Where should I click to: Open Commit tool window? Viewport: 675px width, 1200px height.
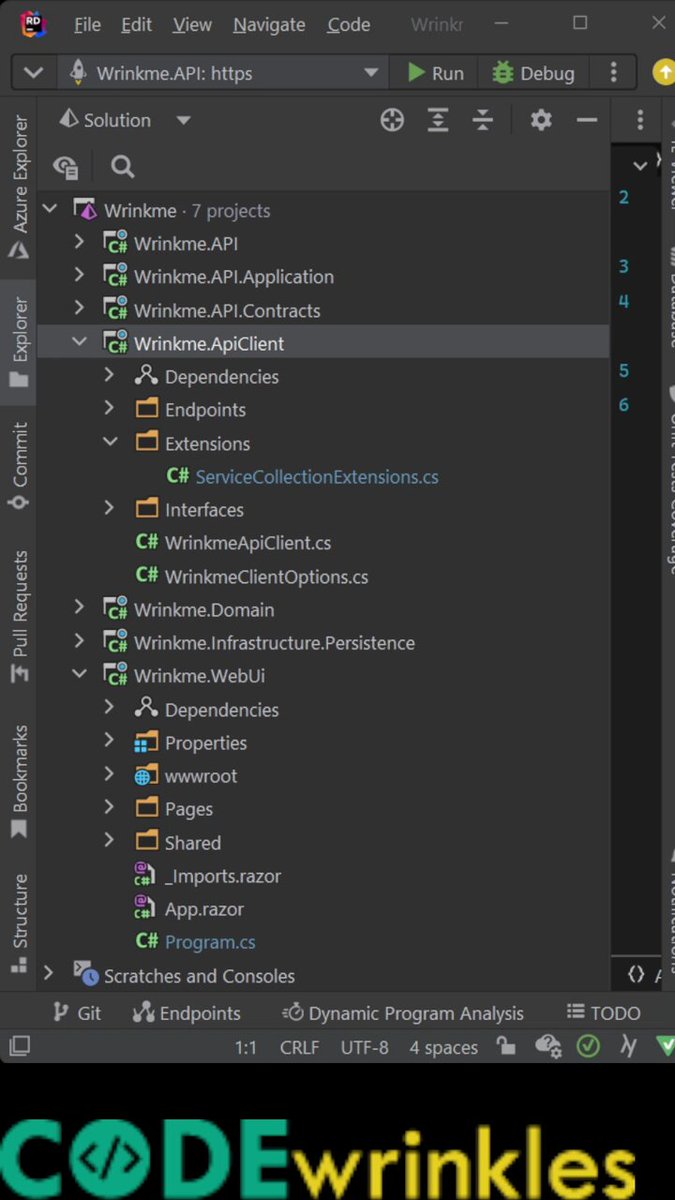click(19, 466)
